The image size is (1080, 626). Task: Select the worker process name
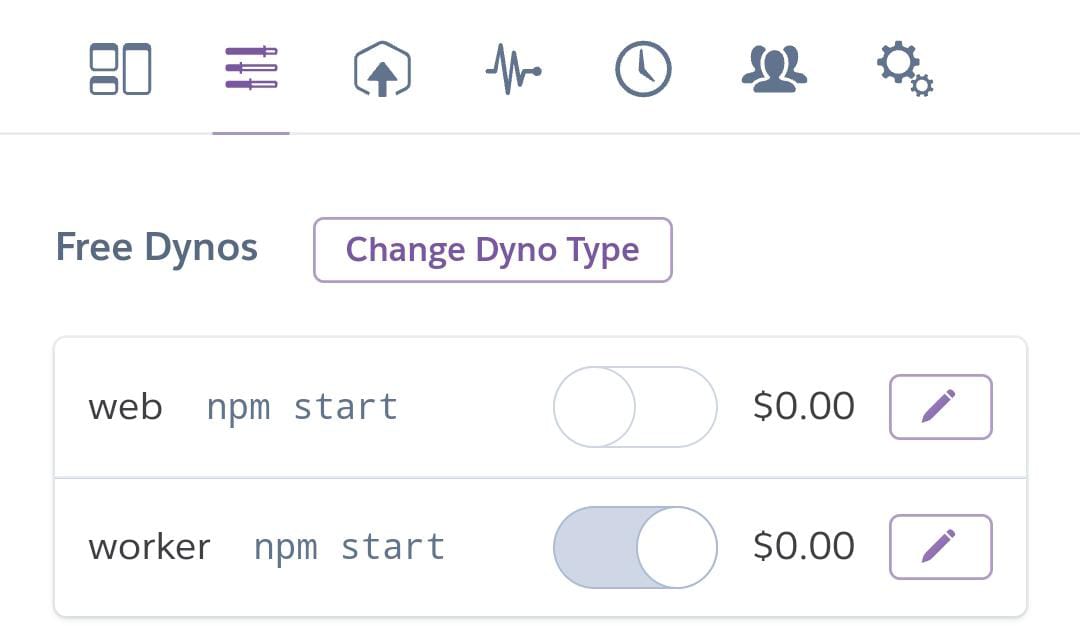(x=149, y=548)
